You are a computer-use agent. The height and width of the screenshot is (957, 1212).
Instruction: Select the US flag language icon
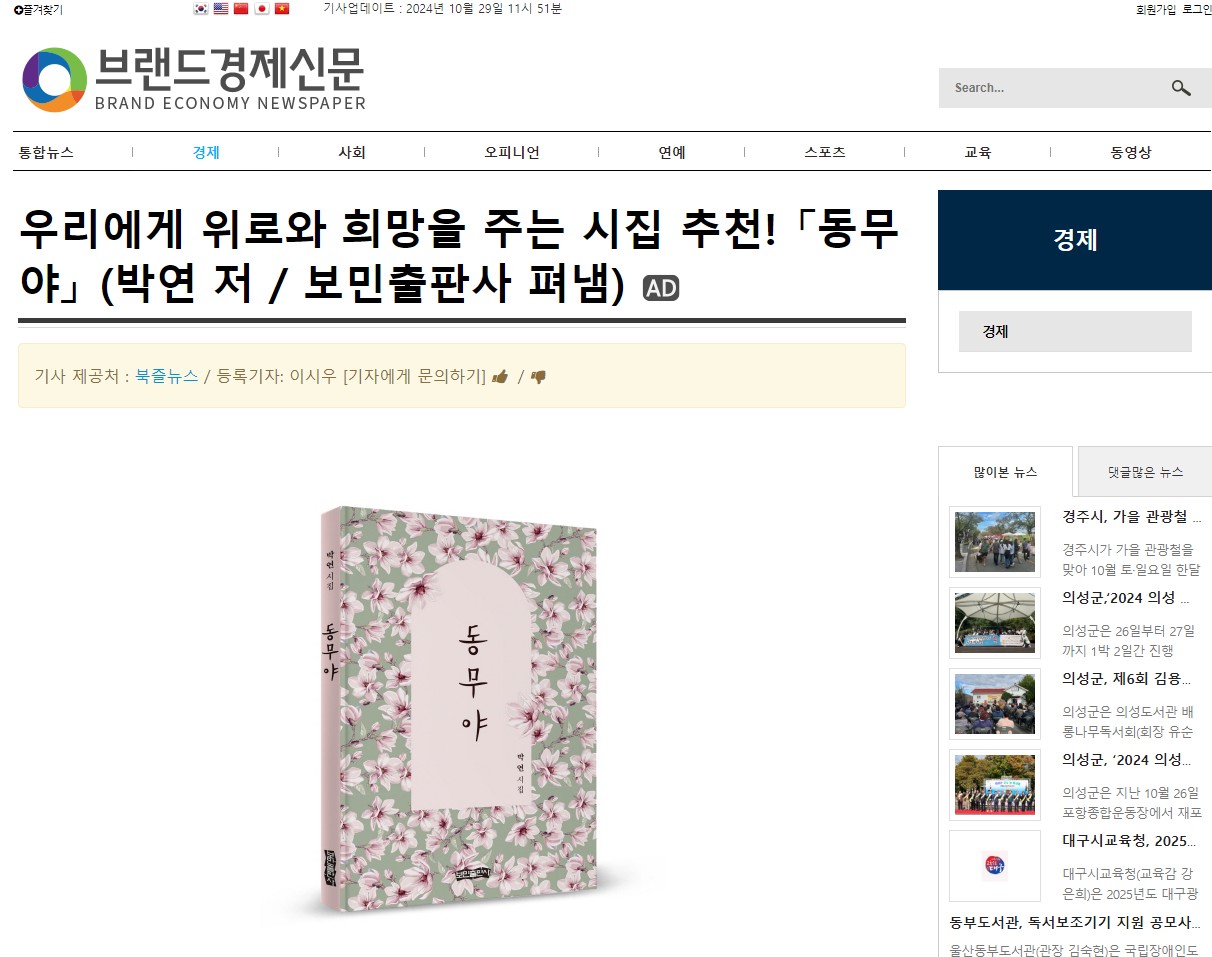[x=221, y=9]
